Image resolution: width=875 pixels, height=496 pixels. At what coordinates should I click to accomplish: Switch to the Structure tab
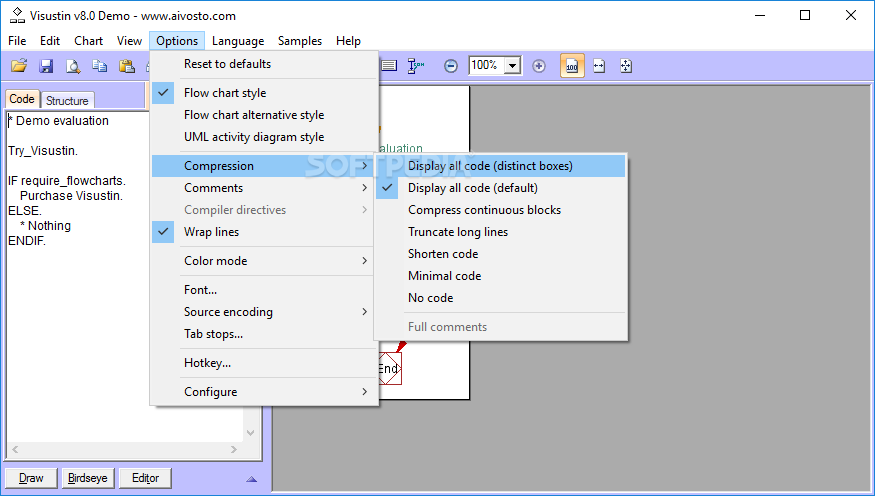point(67,100)
